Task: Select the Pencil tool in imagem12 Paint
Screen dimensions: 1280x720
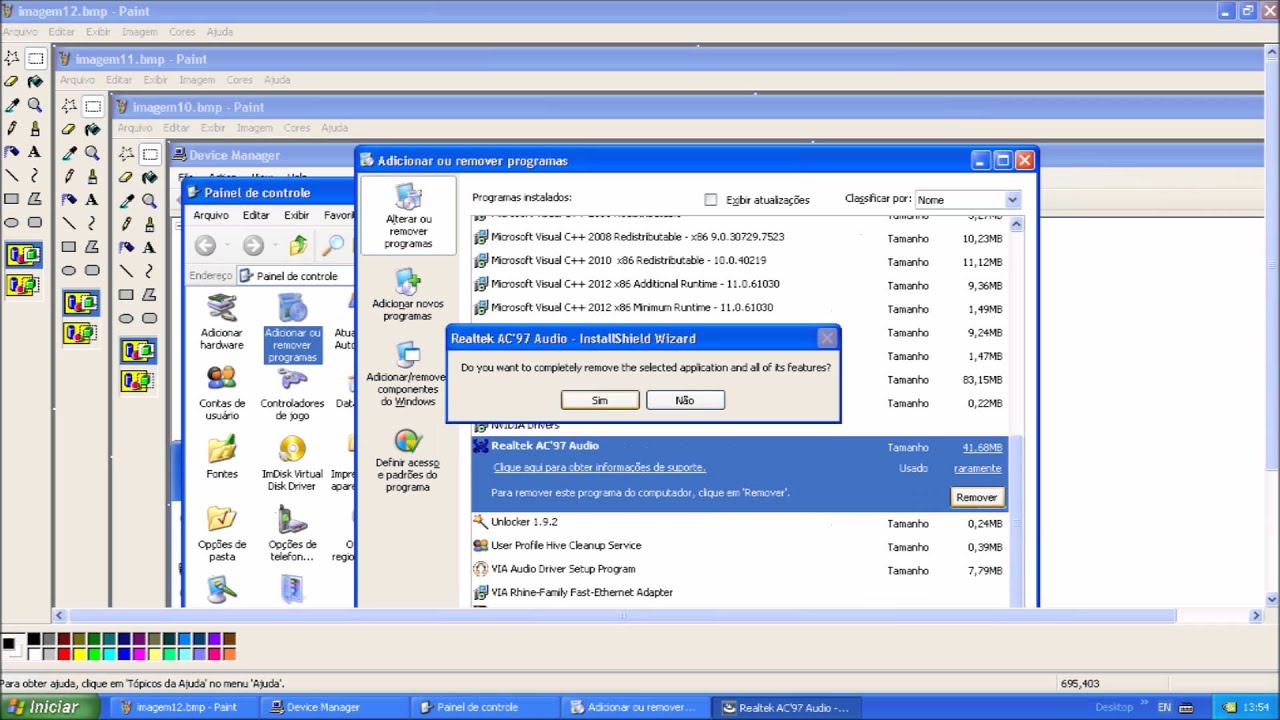Action: (12, 129)
